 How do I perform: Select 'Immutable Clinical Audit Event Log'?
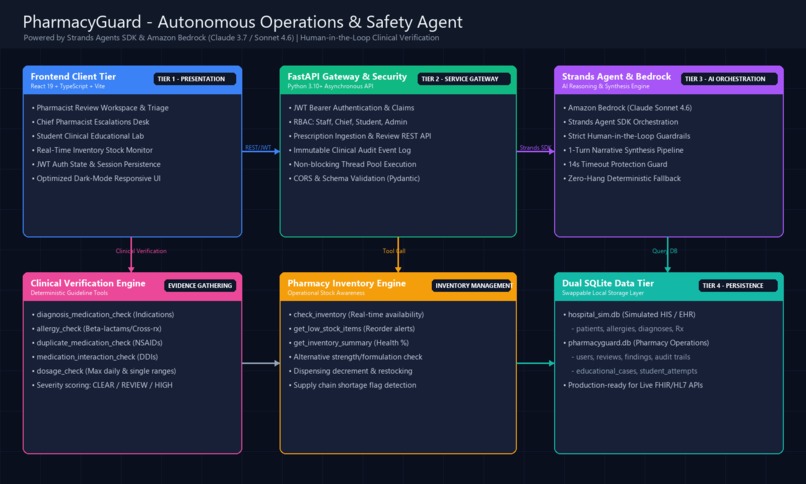click(350, 150)
